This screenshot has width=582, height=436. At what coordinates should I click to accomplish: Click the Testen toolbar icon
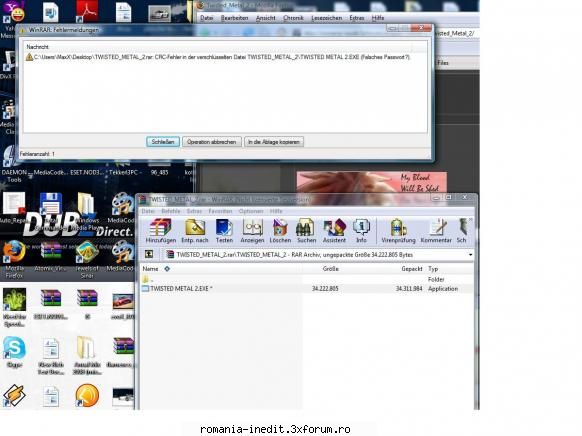click(x=224, y=231)
